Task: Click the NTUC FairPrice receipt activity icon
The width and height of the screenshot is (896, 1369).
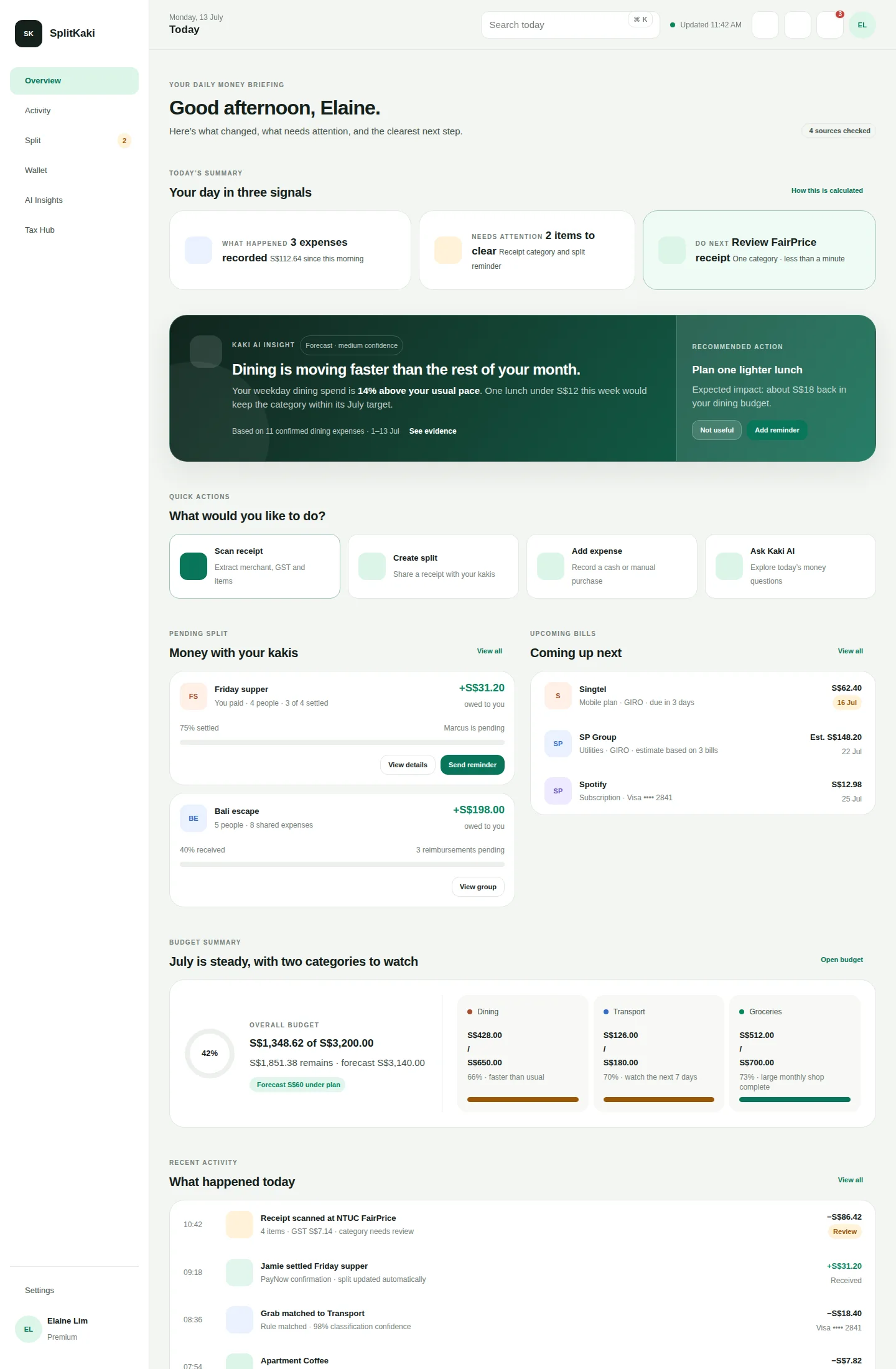Action: pyautogui.click(x=240, y=1225)
